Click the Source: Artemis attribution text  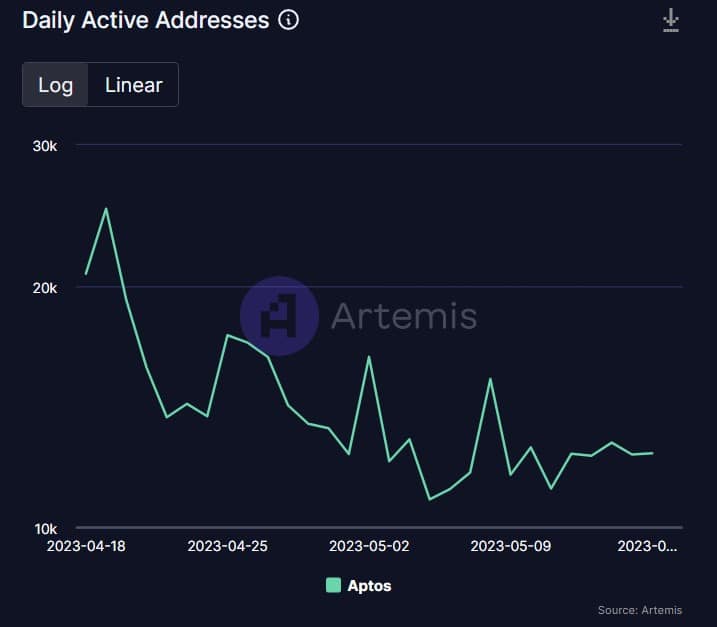point(640,610)
